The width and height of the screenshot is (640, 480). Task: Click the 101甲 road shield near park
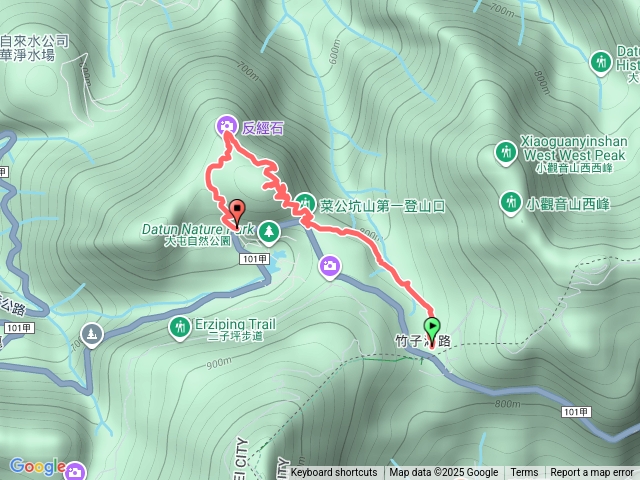point(254,259)
